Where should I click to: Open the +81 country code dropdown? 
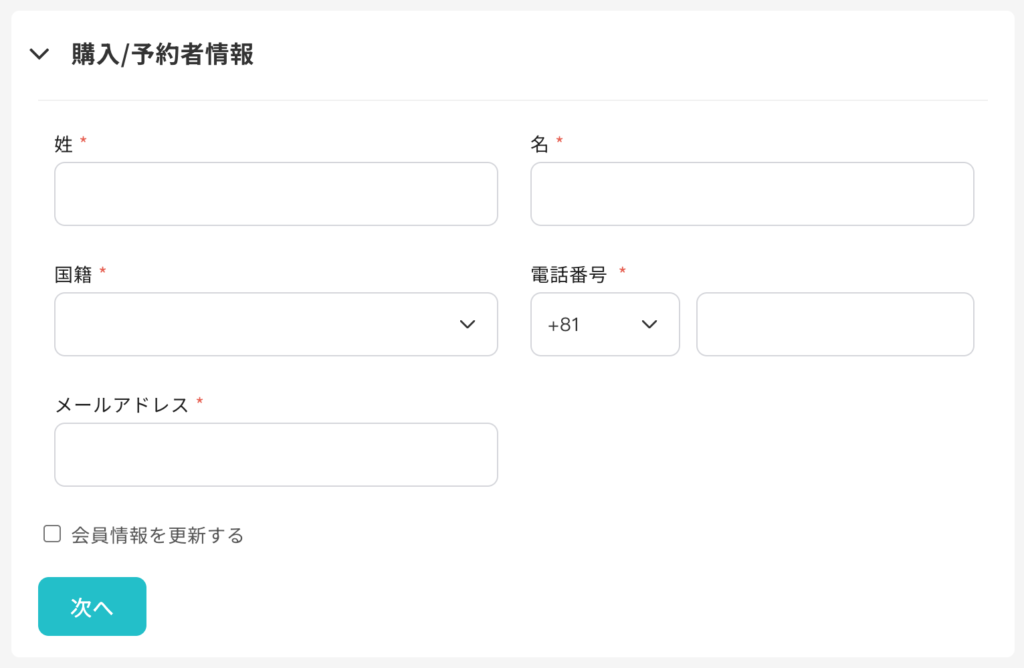point(605,324)
